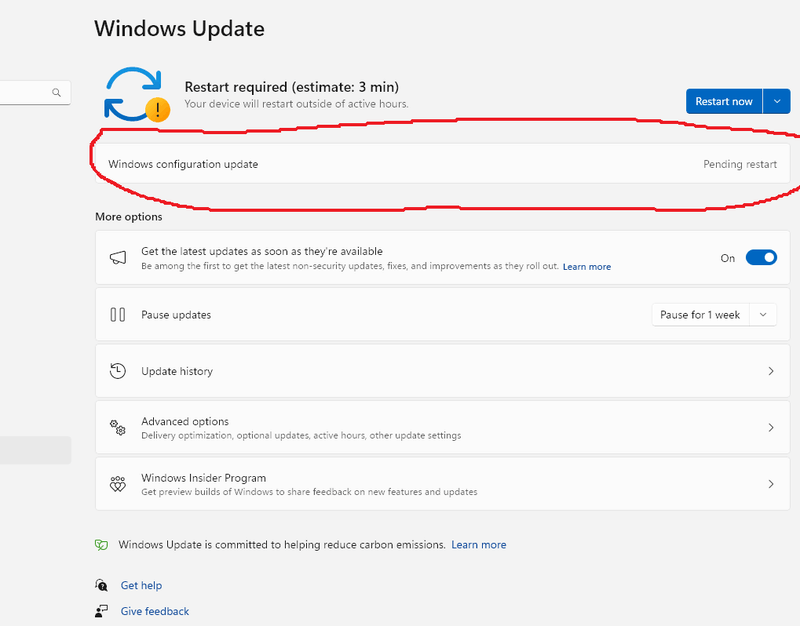Screen dimensions: 800x626
Task: Open Learn more about carbon emissions
Action: [479, 545]
